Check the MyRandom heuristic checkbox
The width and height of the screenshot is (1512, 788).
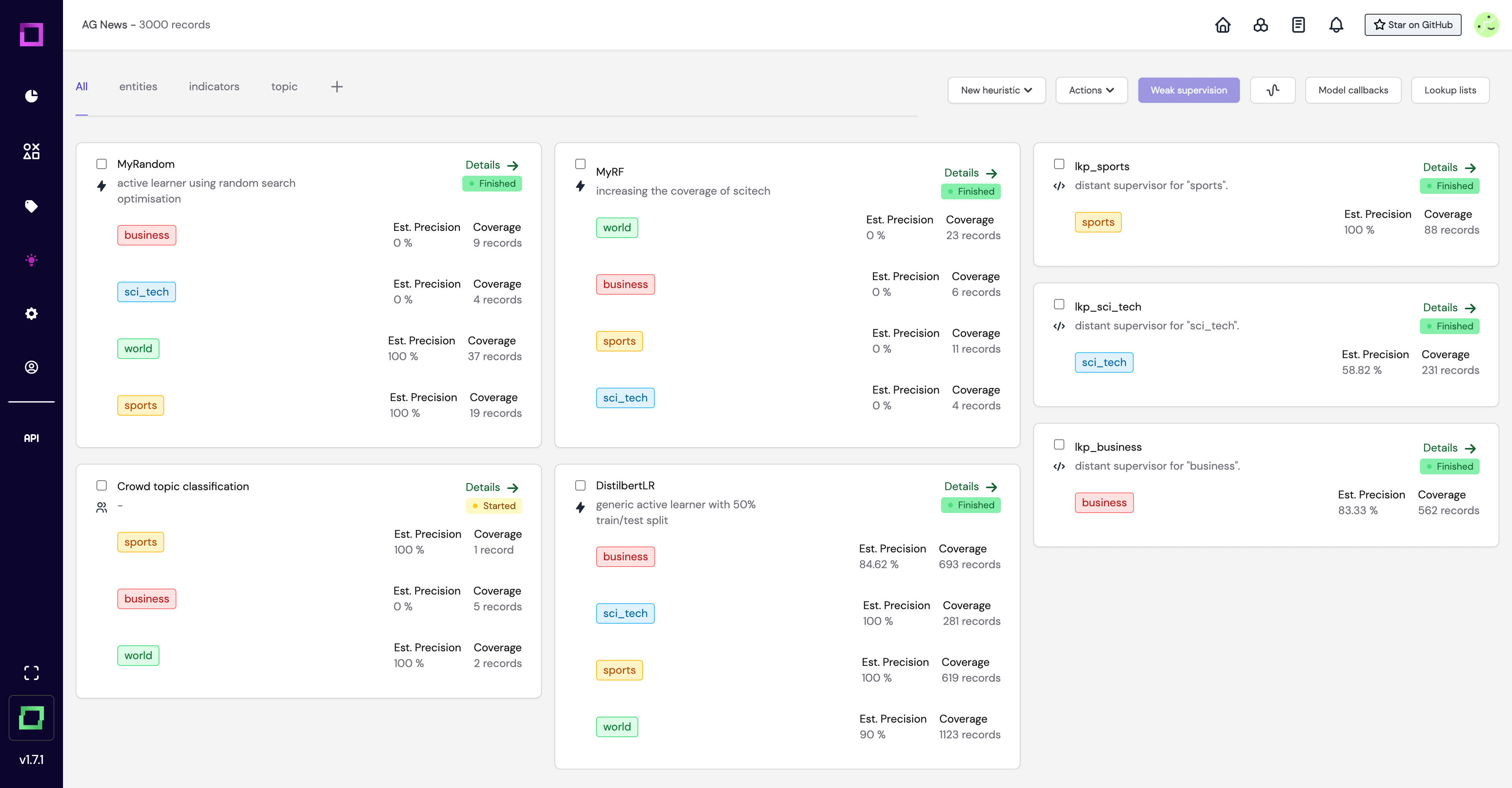point(102,164)
